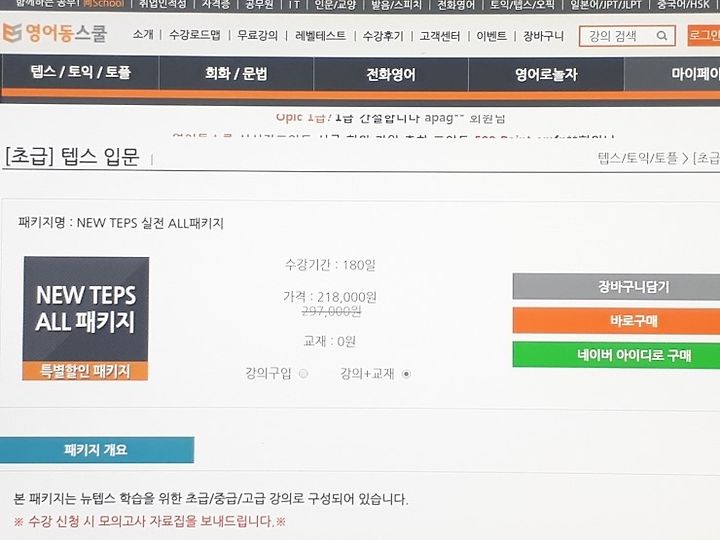Viewport: 720px width, 540px height.
Task: Click 가격 : 218,000원 text
Action: click(x=330, y=297)
